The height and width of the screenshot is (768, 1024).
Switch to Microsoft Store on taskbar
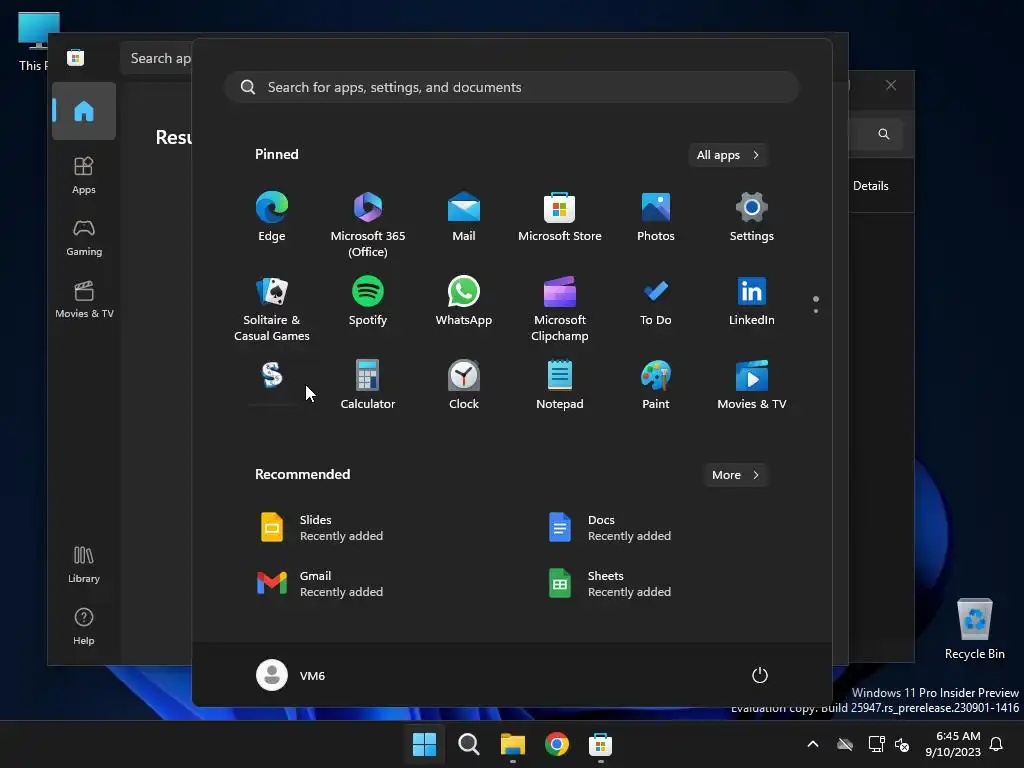point(601,744)
